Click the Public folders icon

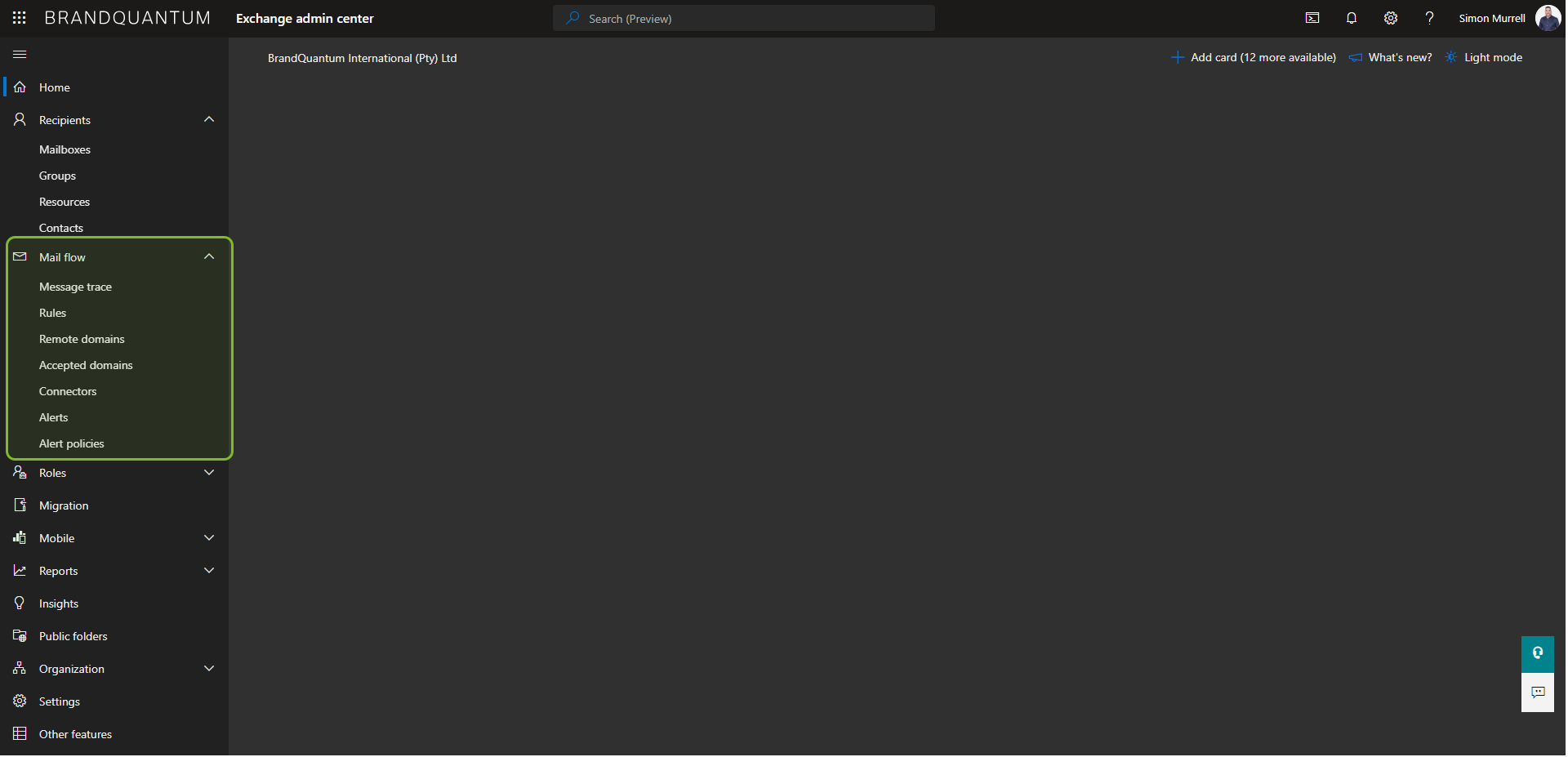20,636
